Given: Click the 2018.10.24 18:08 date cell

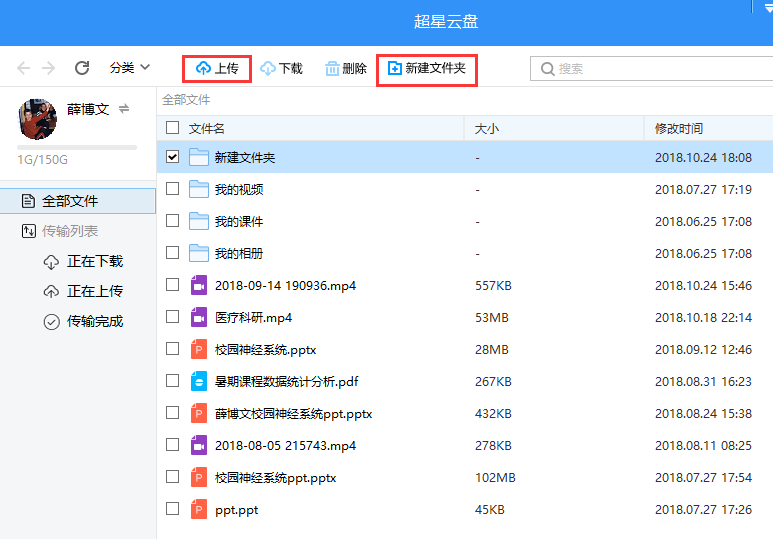Looking at the screenshot, I should point(703,158).
